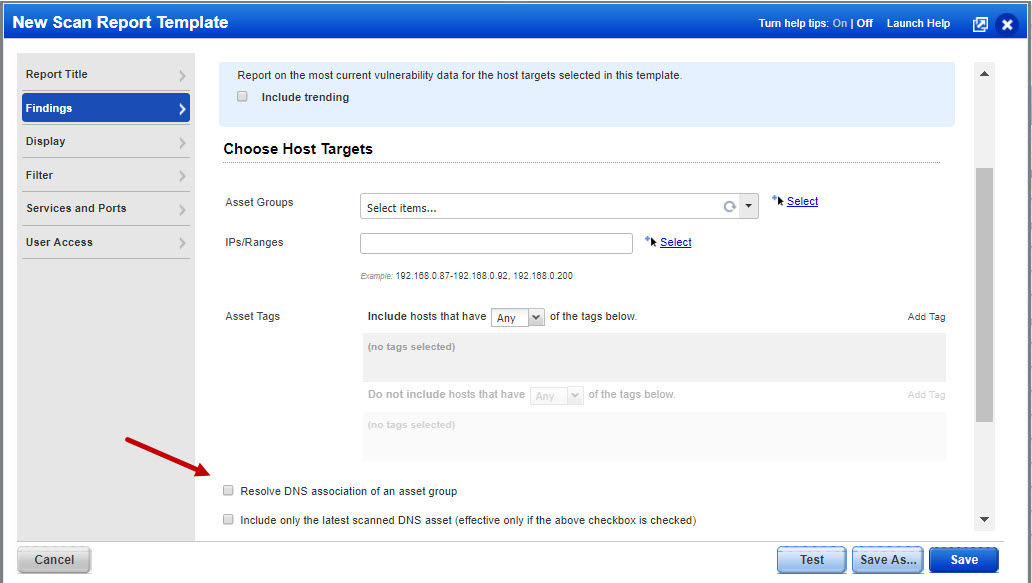This screenshot has height=583, width=1032.
Task: Check Include only the latest scanned DNS asset
Action: (228, 519)
